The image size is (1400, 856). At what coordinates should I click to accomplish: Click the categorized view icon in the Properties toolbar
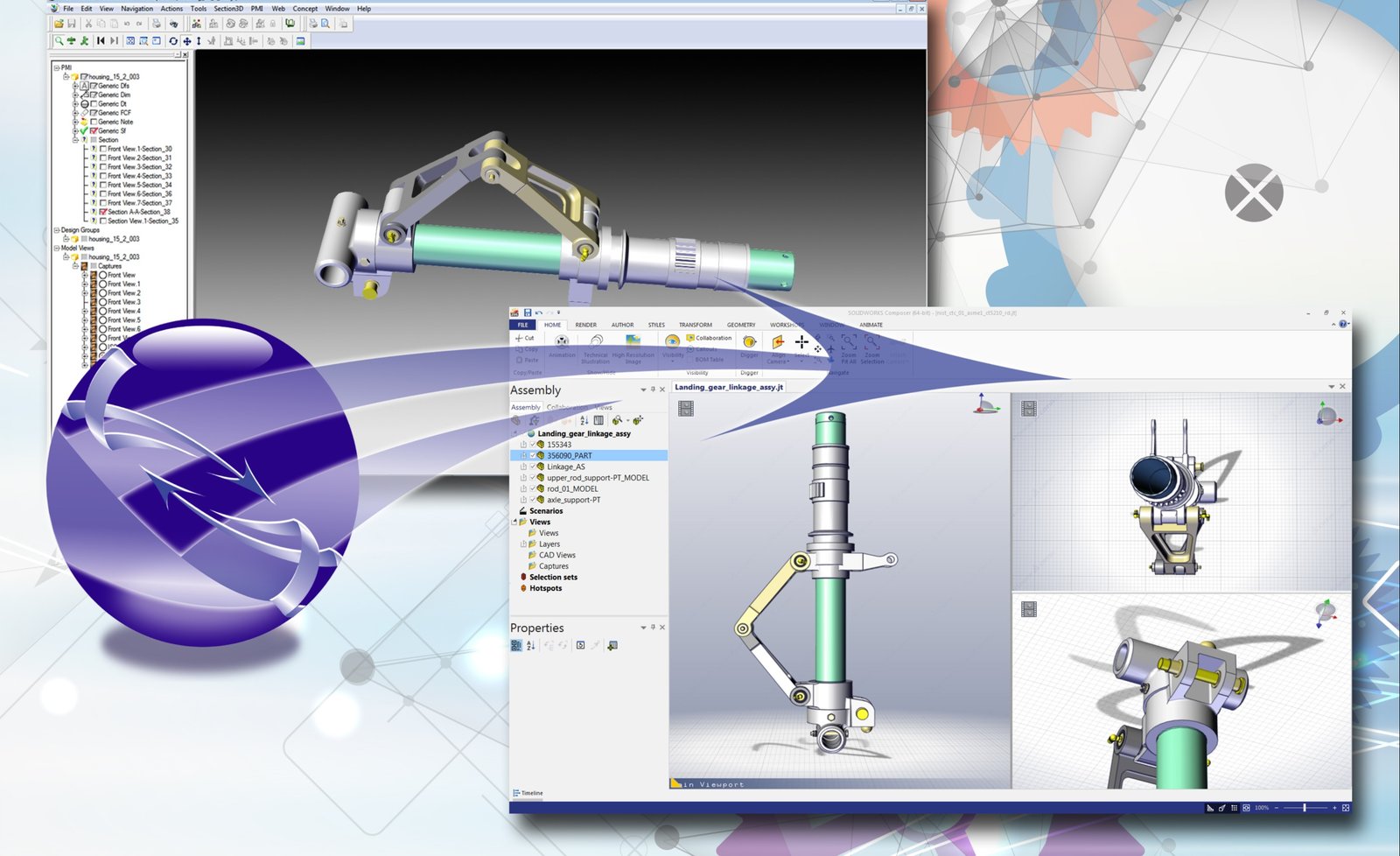tap(516, 645)
